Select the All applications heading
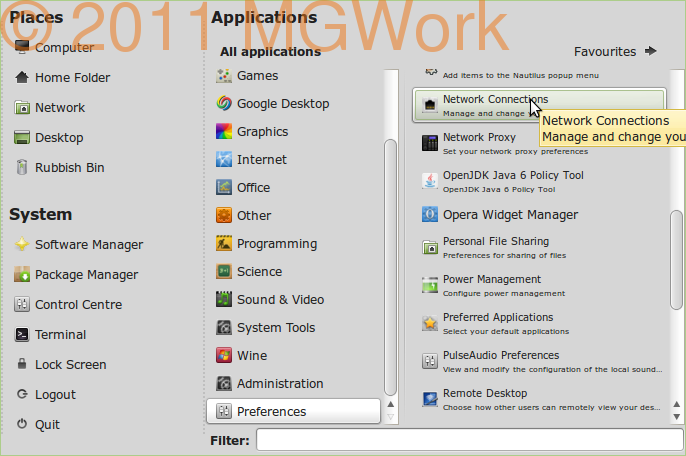 [x=270, y=52]
